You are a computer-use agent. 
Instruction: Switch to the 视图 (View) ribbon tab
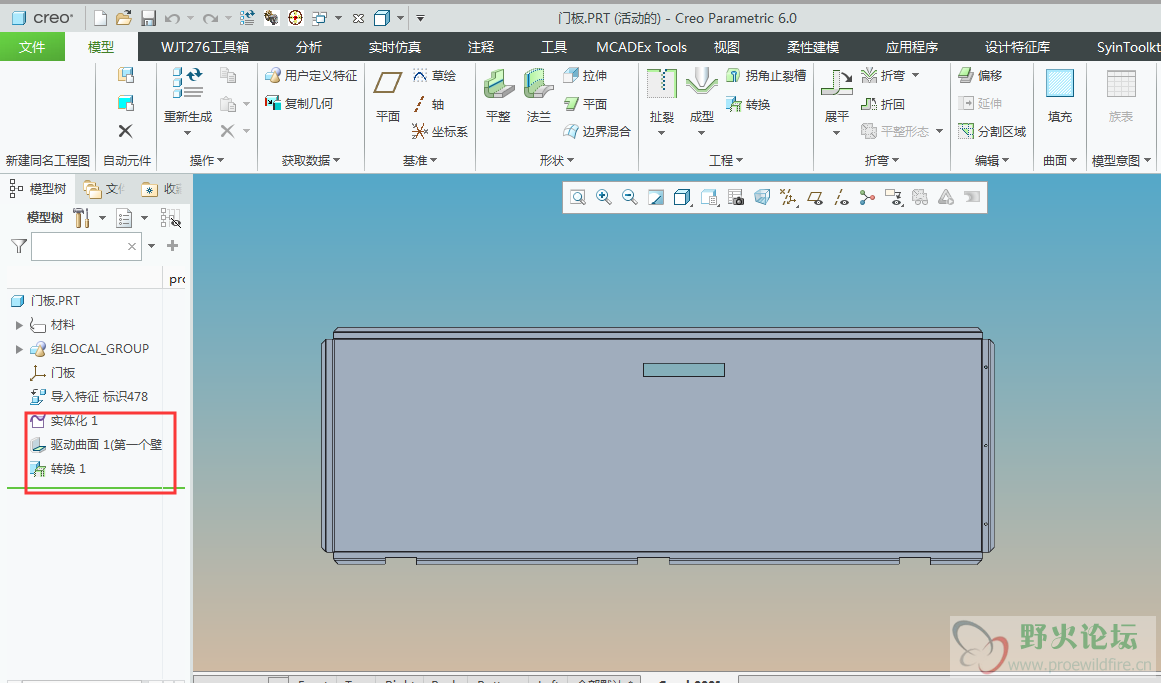(726, 47)
